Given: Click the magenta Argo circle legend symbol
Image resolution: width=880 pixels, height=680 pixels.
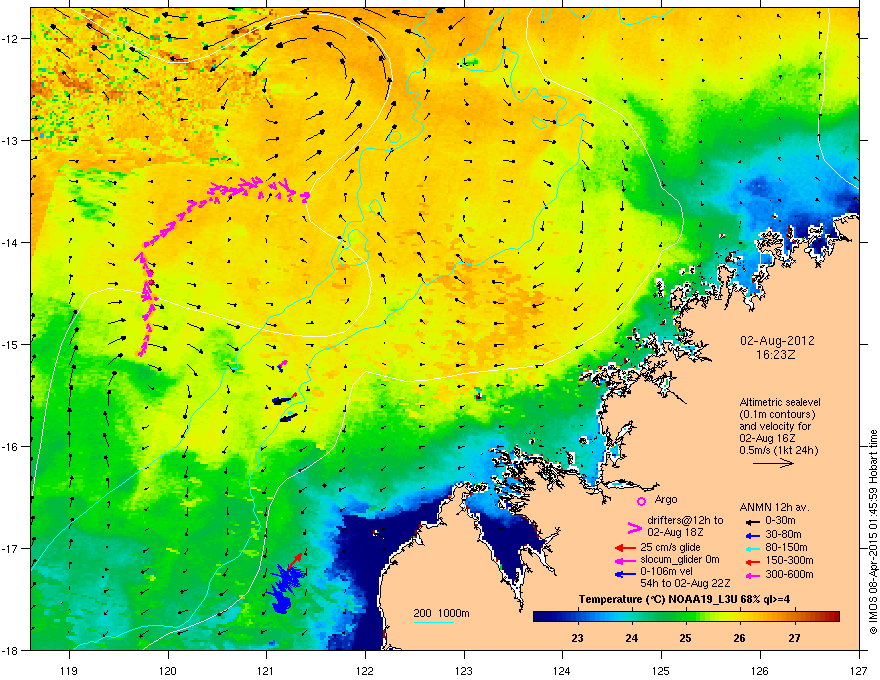Looking at the screenshot, I should coord(641,501).
